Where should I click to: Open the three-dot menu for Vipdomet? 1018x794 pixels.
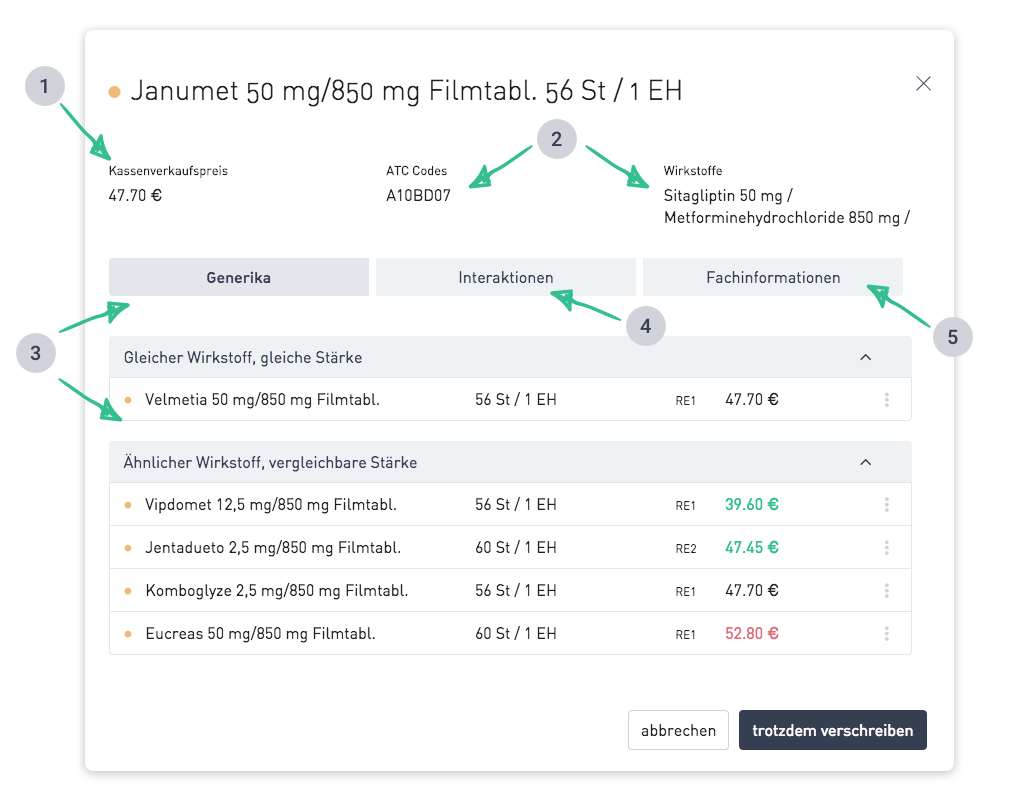[887, 505]
